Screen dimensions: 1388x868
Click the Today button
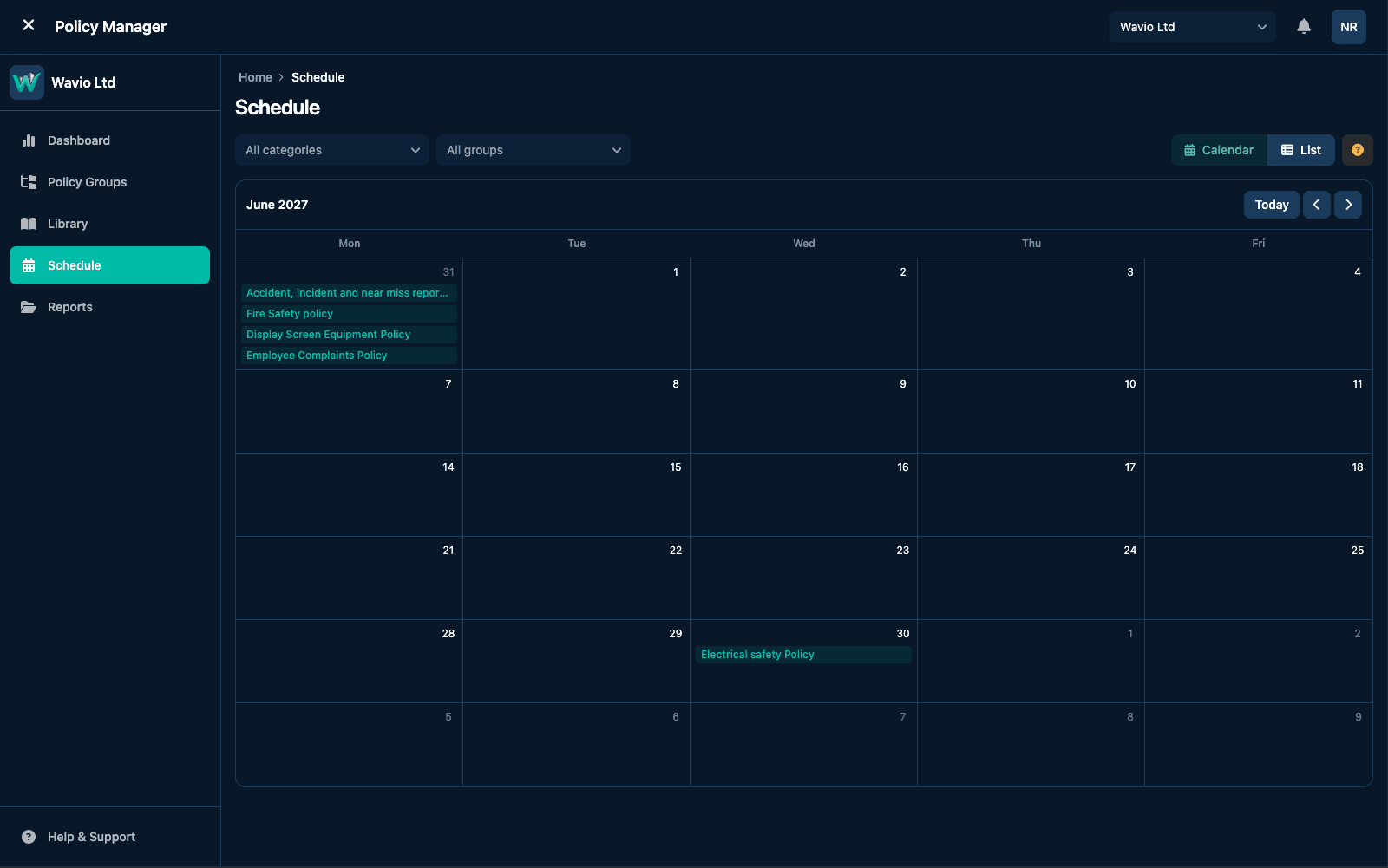tap(1272, 205)
